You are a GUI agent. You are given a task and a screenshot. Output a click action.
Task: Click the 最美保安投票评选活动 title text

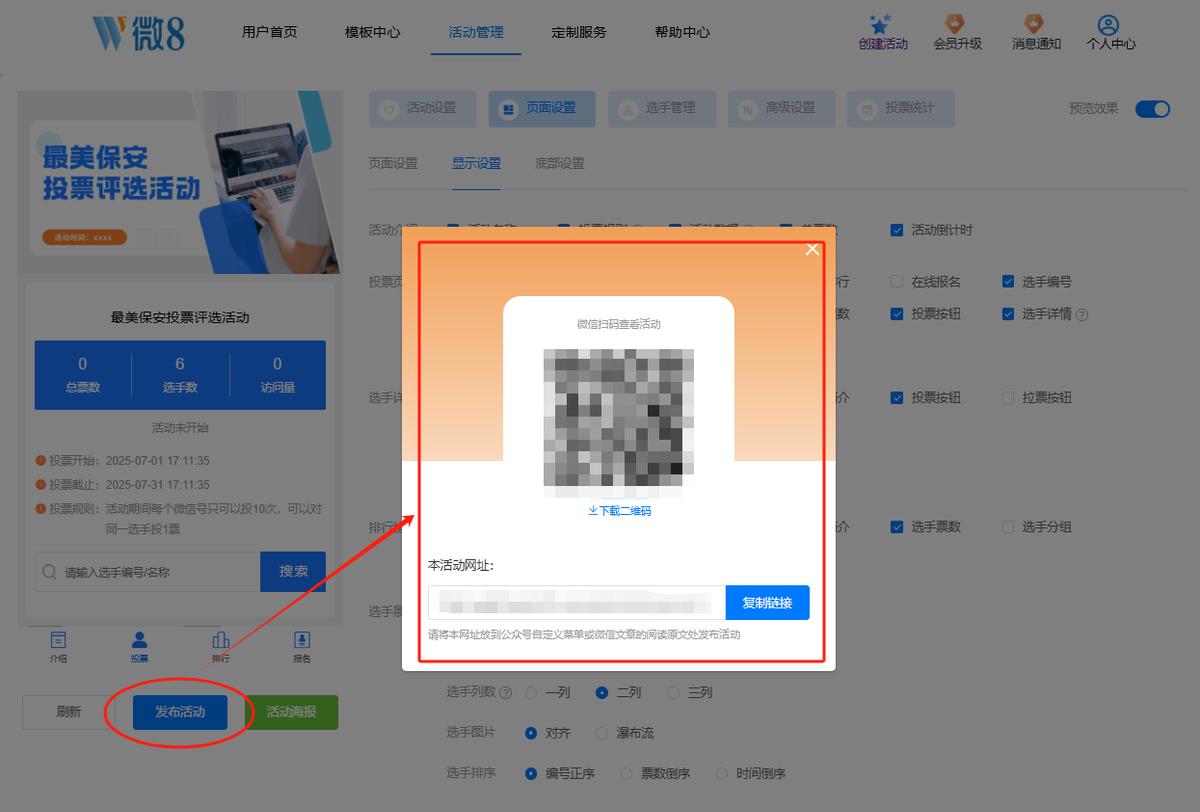[180, 318]
